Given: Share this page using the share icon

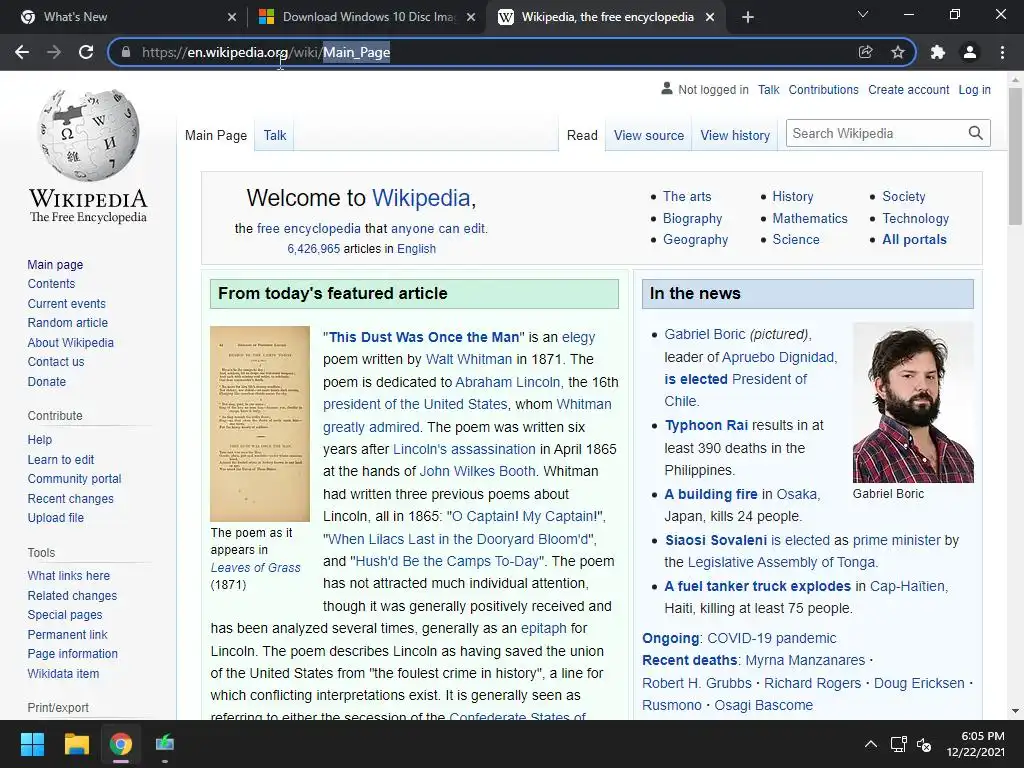Looking at the screenshot, I should (x=865, y=52).
